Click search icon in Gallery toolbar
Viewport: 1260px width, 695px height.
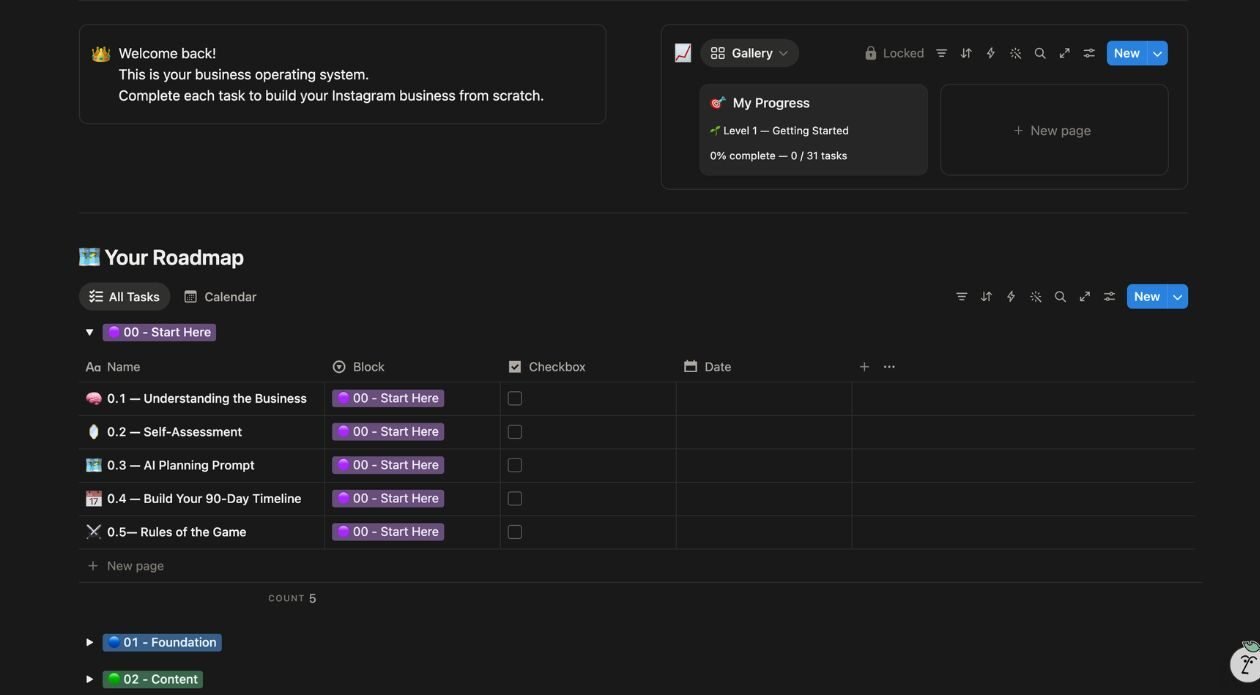pyautogui.click(x=1040, y=54)
